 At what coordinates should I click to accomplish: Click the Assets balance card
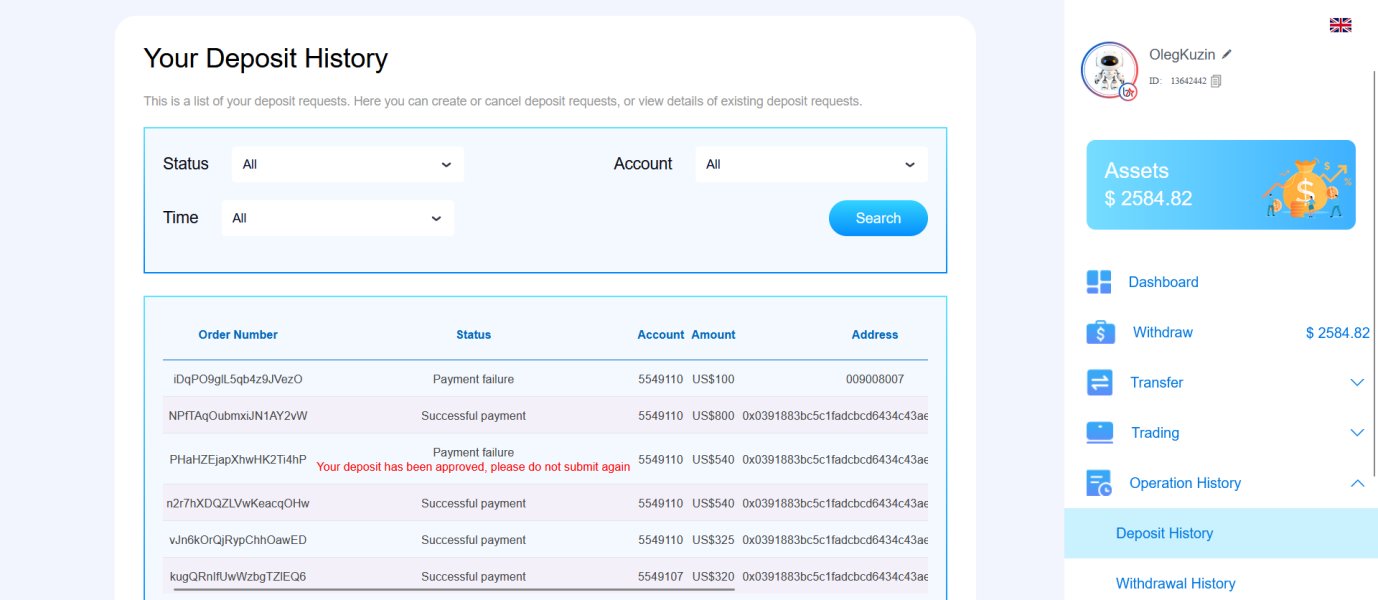point(1220,185)
